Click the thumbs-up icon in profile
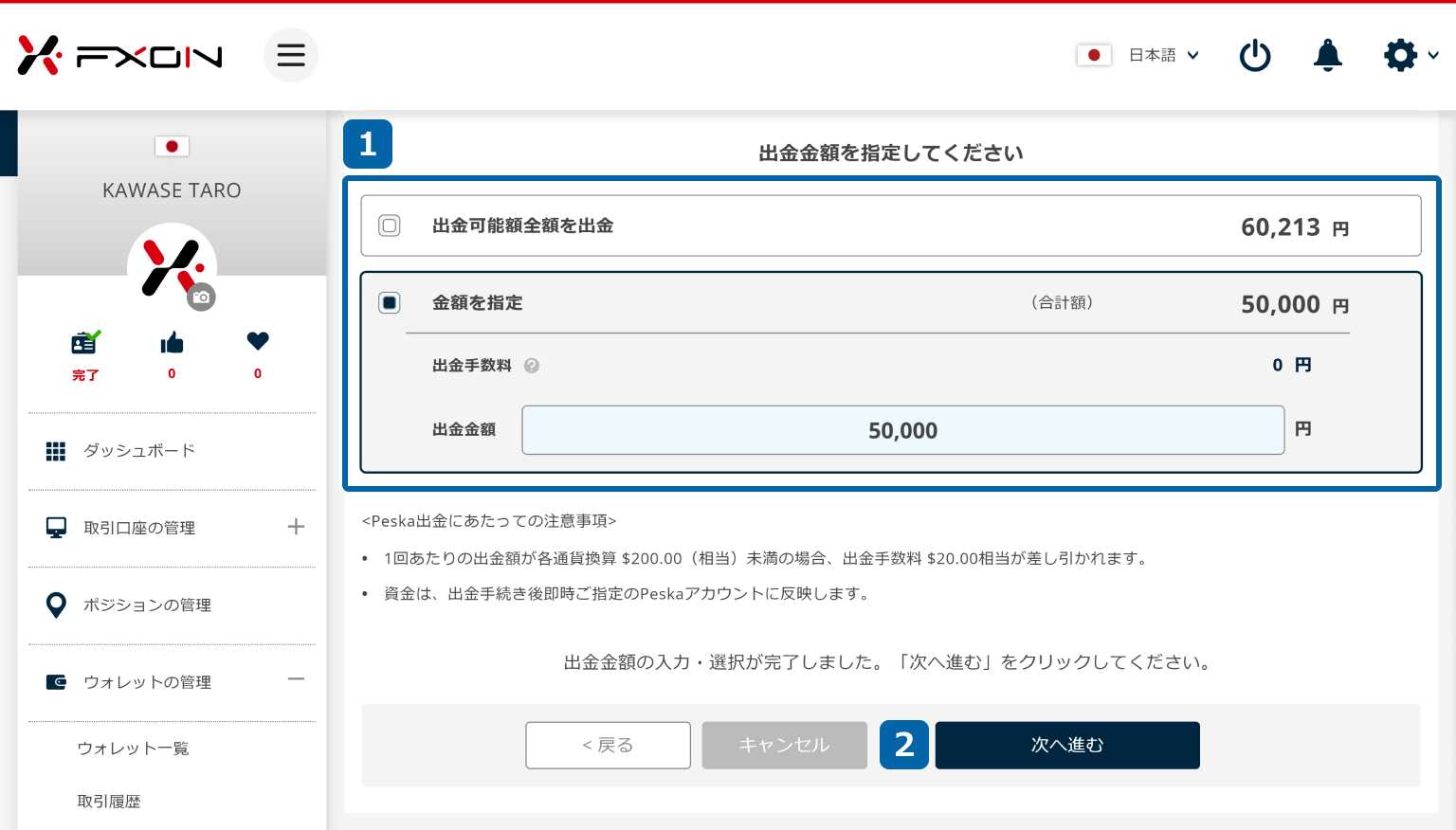Screen dimensions: 1456x830 172,343
